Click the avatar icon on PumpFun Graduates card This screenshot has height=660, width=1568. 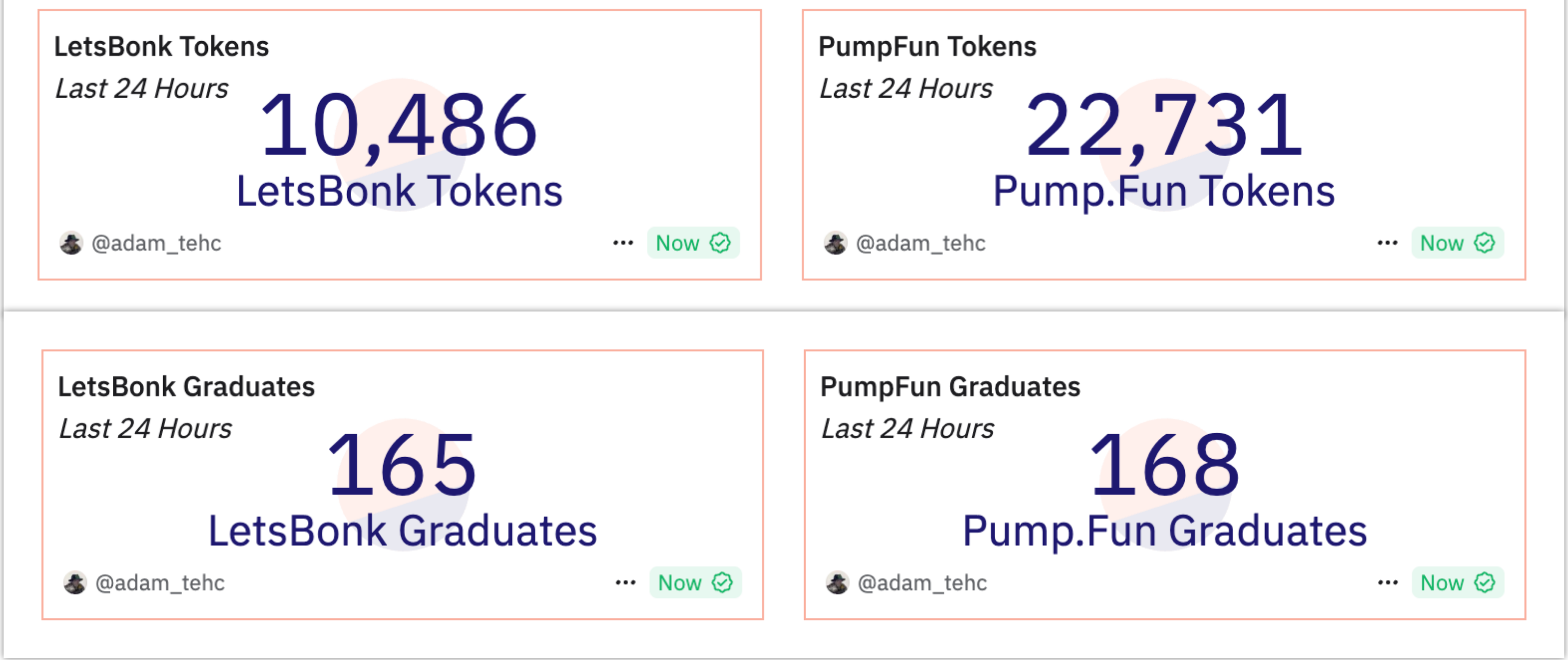(x=838, y=583)
